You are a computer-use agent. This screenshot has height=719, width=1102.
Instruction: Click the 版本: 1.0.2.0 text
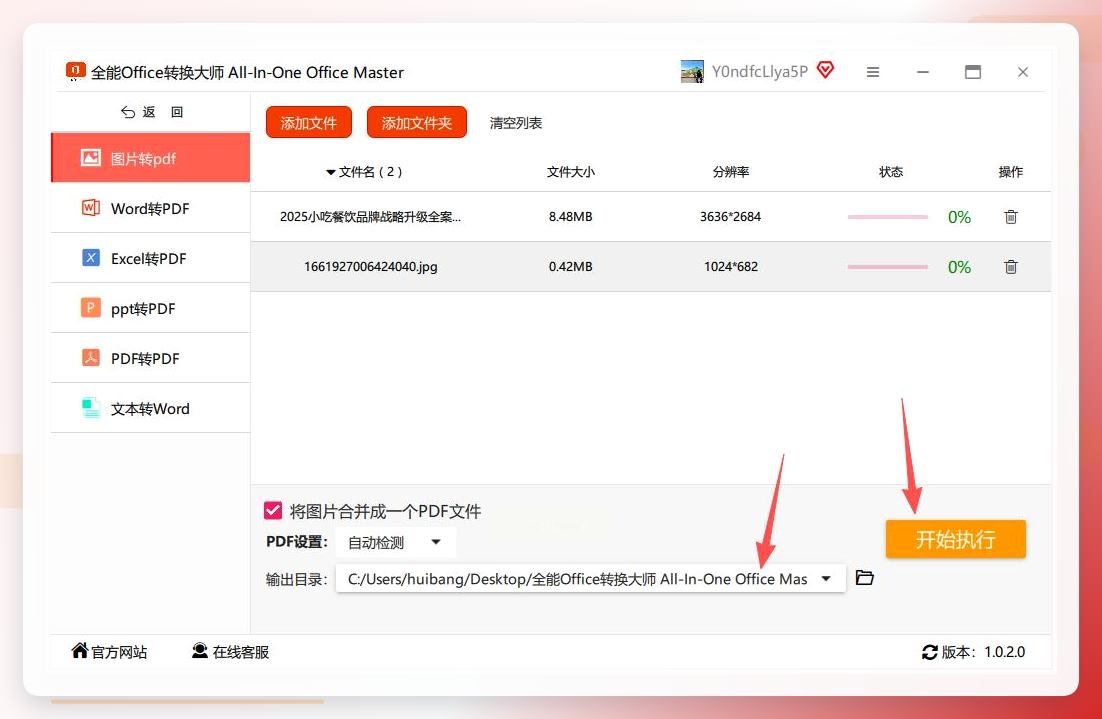983,652
